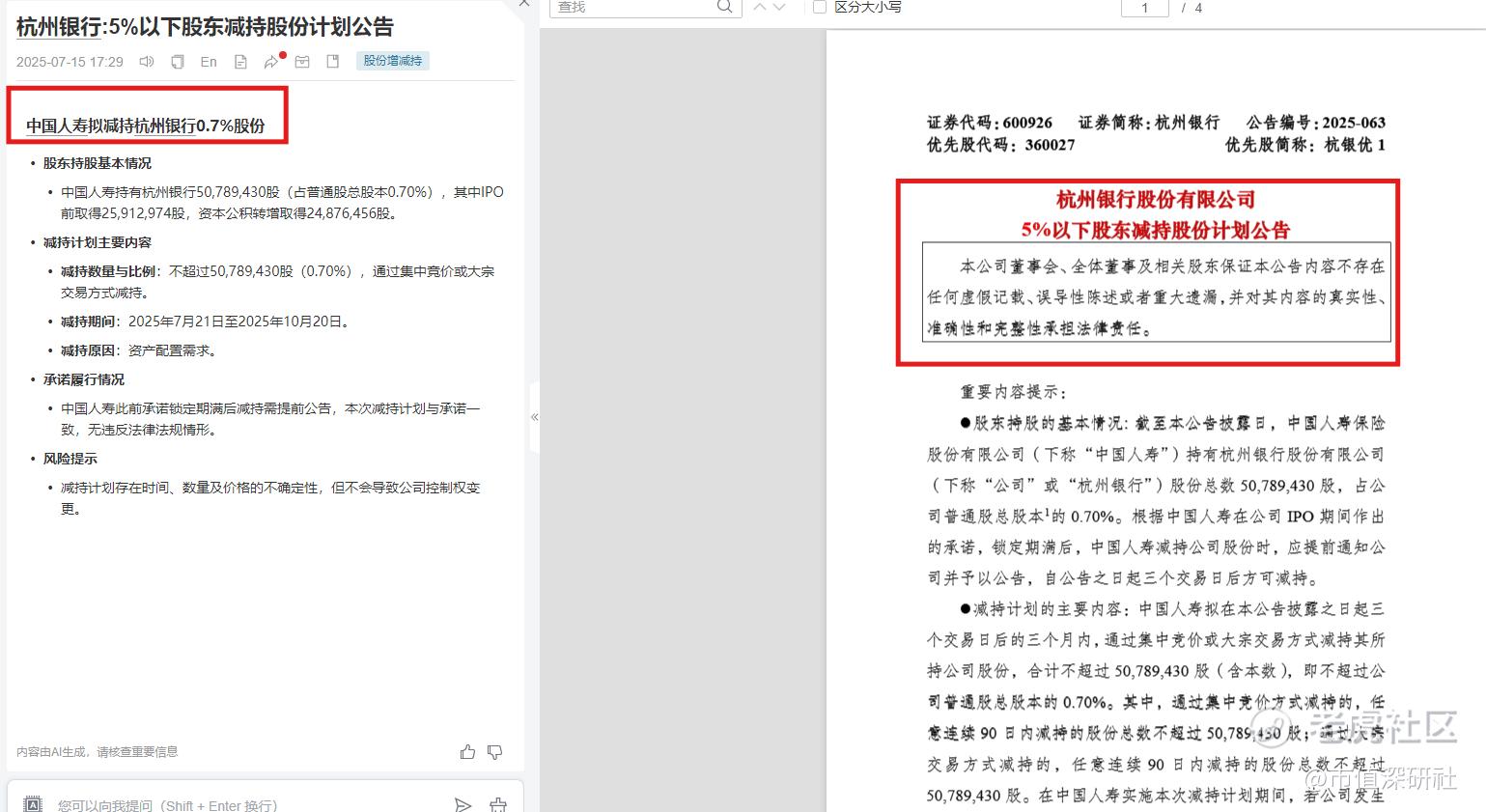1486x812 pixels.
Task: Click the page number input box
Action: [1145, 8]
